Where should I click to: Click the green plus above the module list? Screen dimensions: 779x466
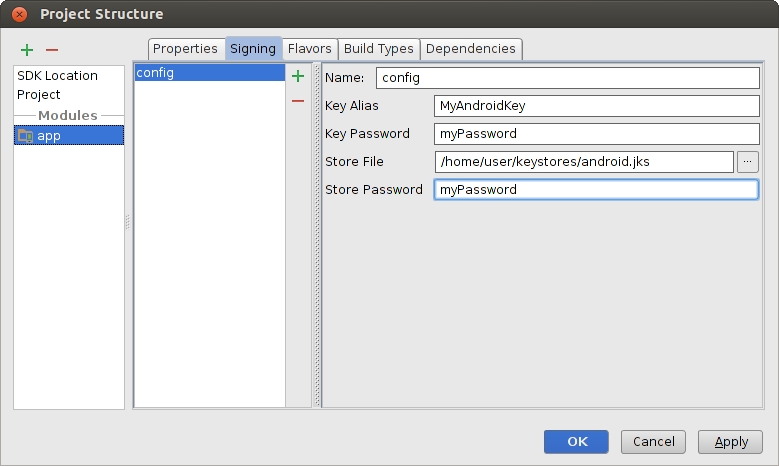click(26, 49)
